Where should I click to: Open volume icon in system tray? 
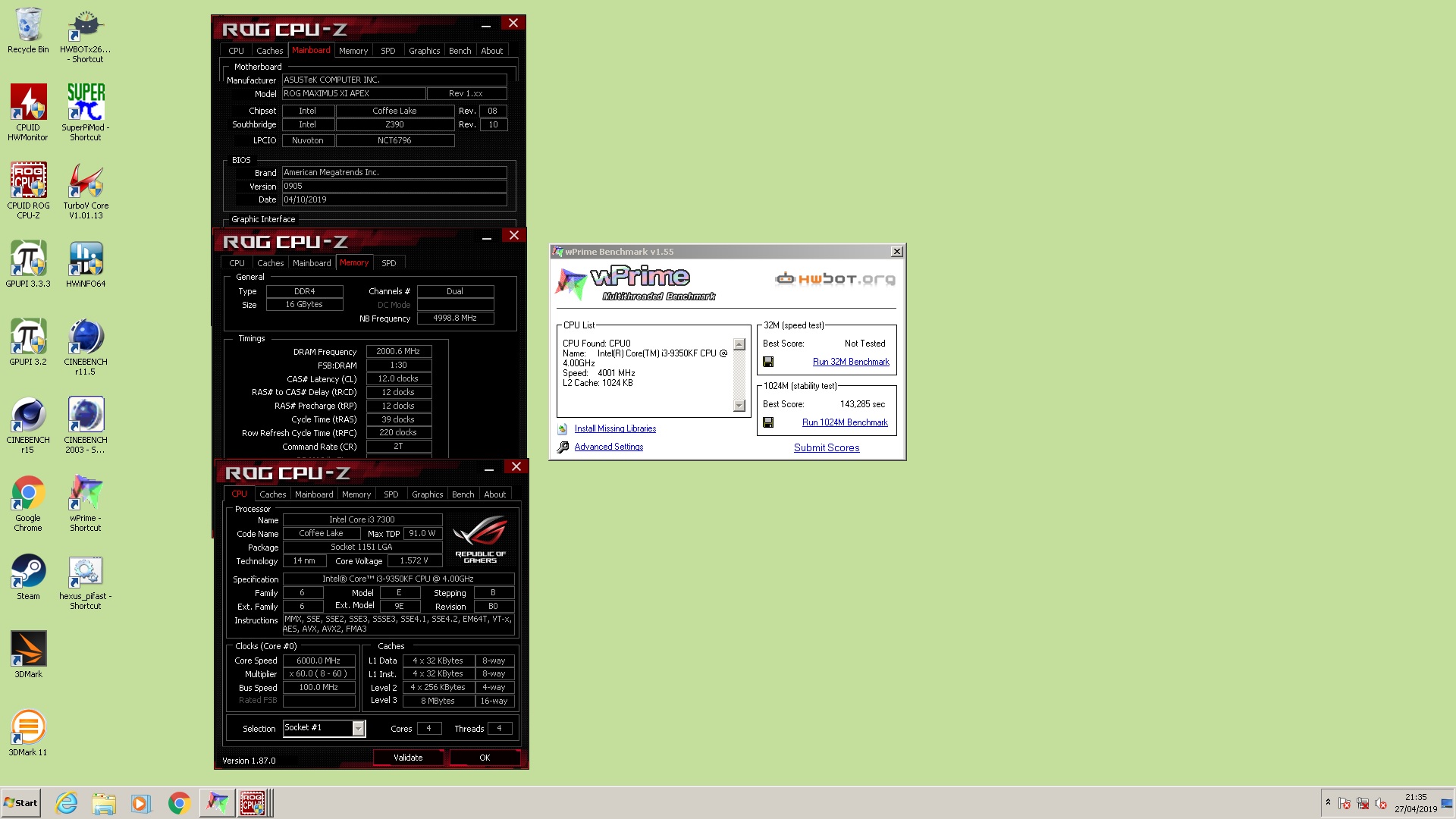pyautogui.click(x=1381, y=803)
